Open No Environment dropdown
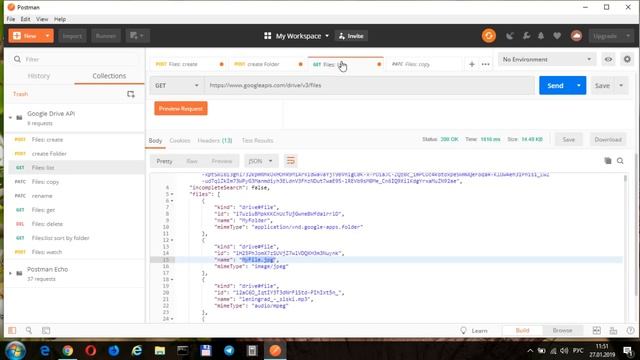640x360 pixels. 547,59
